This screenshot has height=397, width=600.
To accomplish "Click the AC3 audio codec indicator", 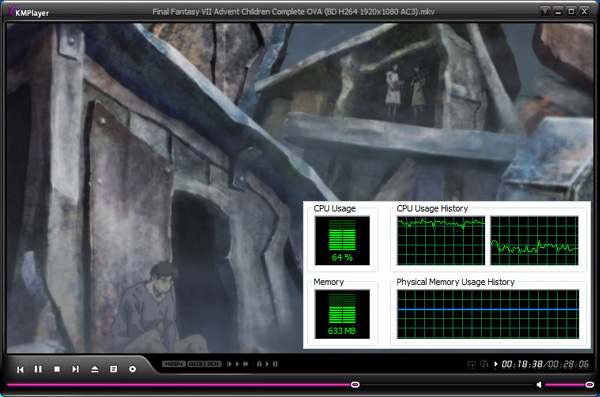I will click(196, 364).
